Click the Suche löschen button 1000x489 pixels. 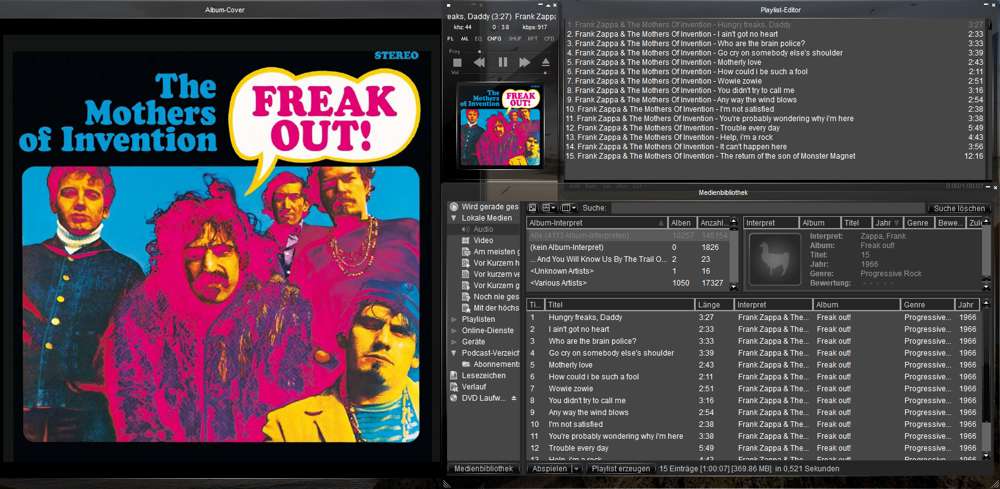point(959,208)
